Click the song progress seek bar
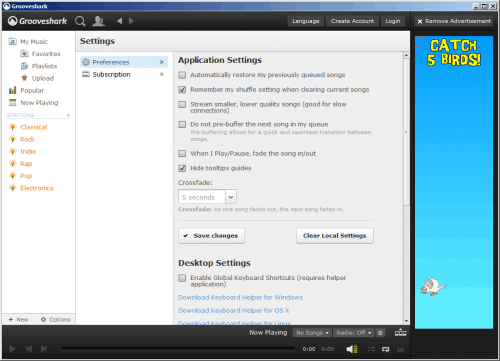 pos(178,349)
